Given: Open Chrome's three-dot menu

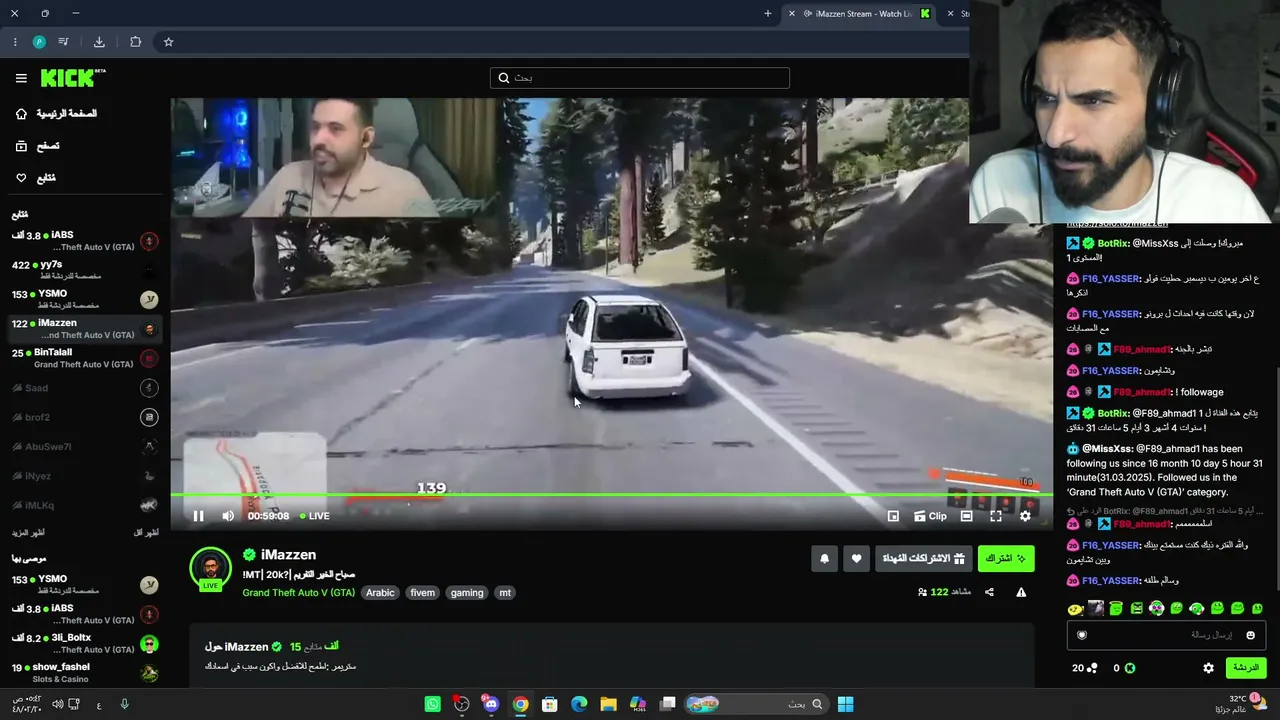Looking at the screenshot, I should click(15, 42).
